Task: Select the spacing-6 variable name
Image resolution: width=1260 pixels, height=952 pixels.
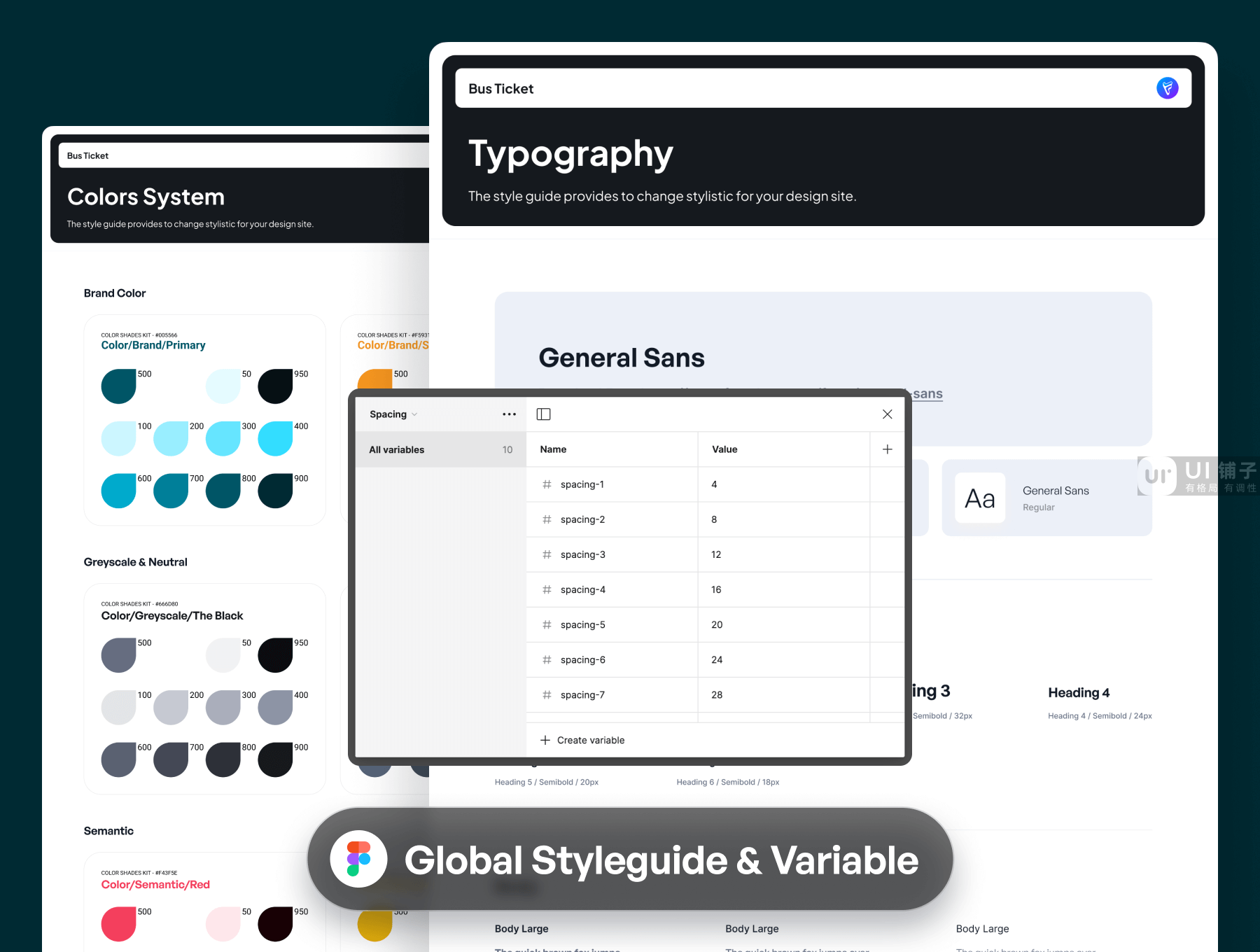Action: coord(582,659)
